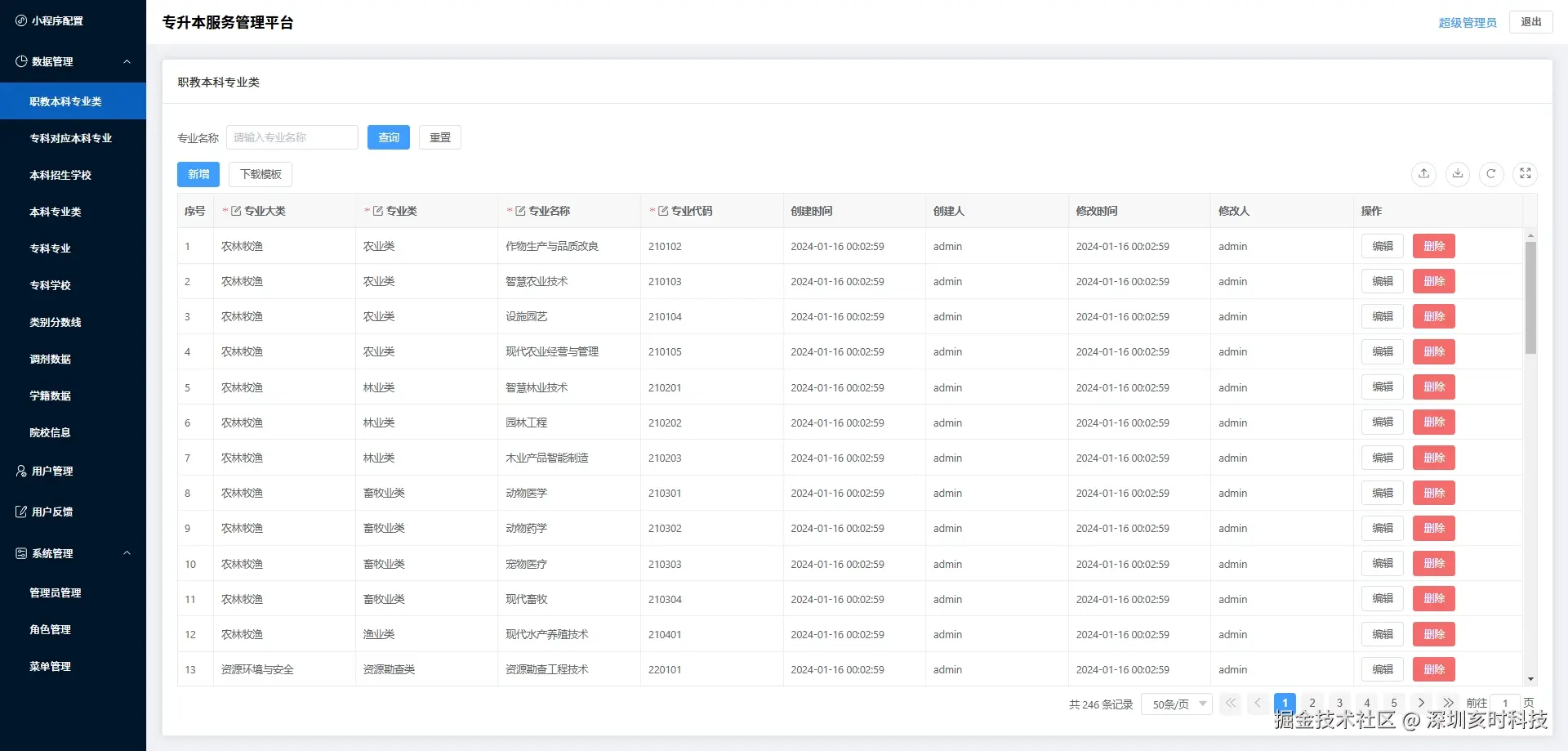Open 职教本科专业类 in the sidebar

(x=73, y=101)
